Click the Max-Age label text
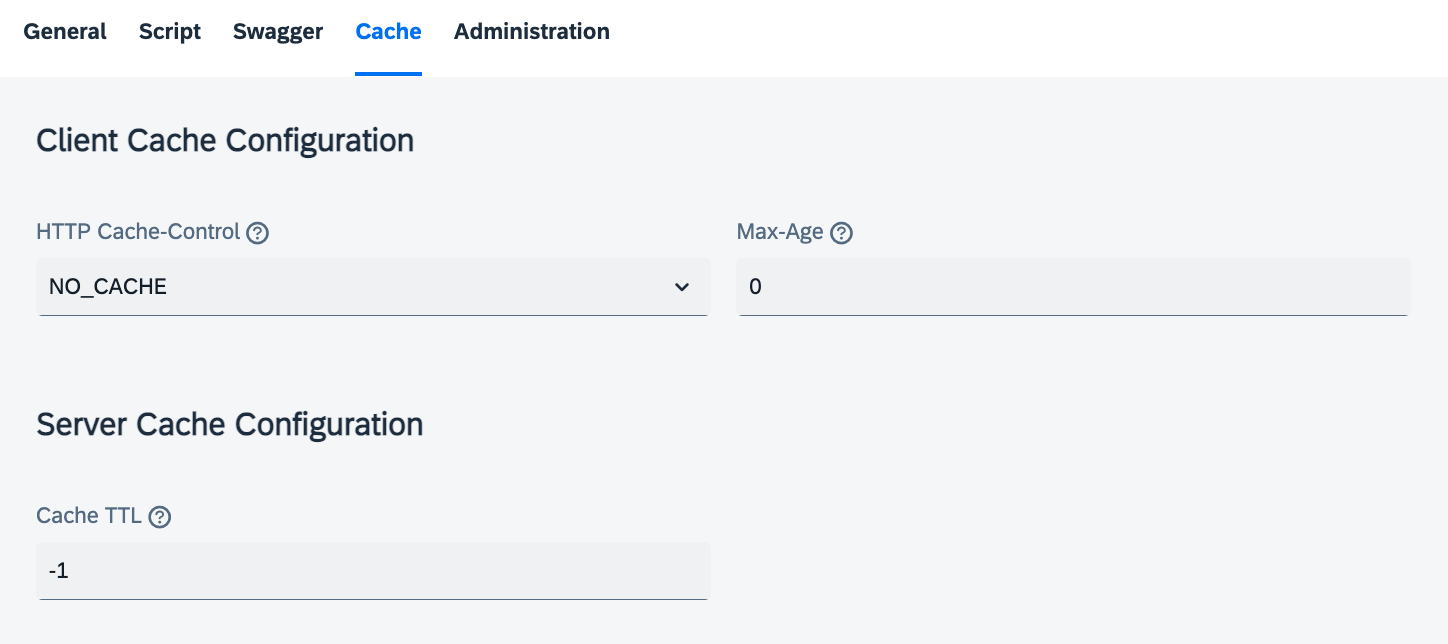Image resolution: width=1448 pixels, height=644 pixels. (x=780, y=232)
